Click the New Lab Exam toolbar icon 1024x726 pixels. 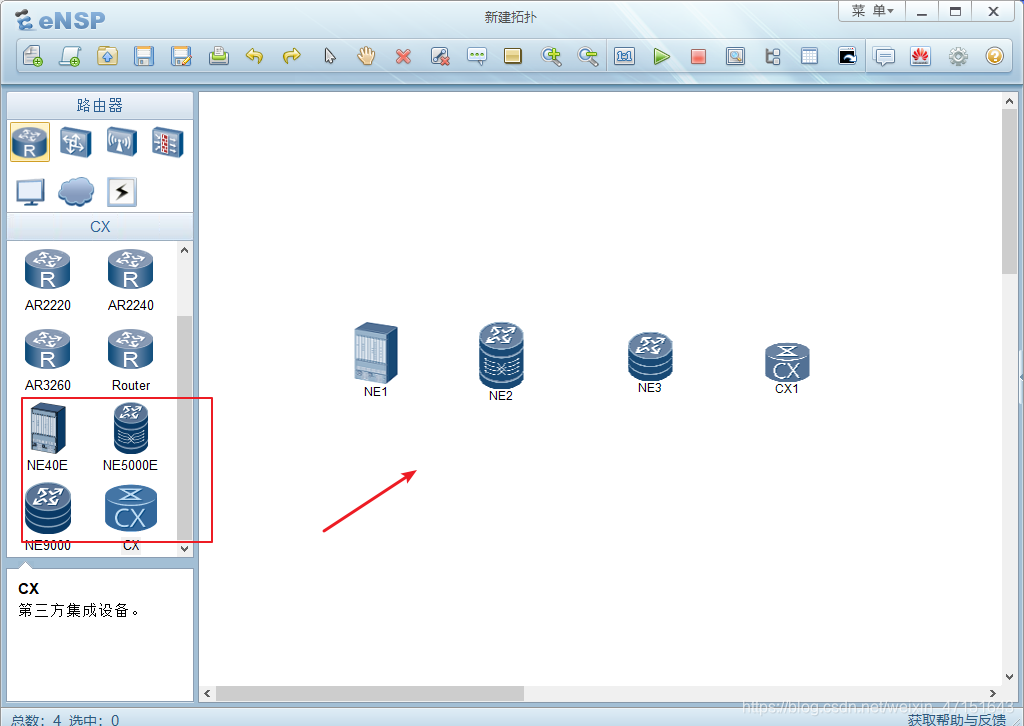pyautogui.click(x=70, y=56)
